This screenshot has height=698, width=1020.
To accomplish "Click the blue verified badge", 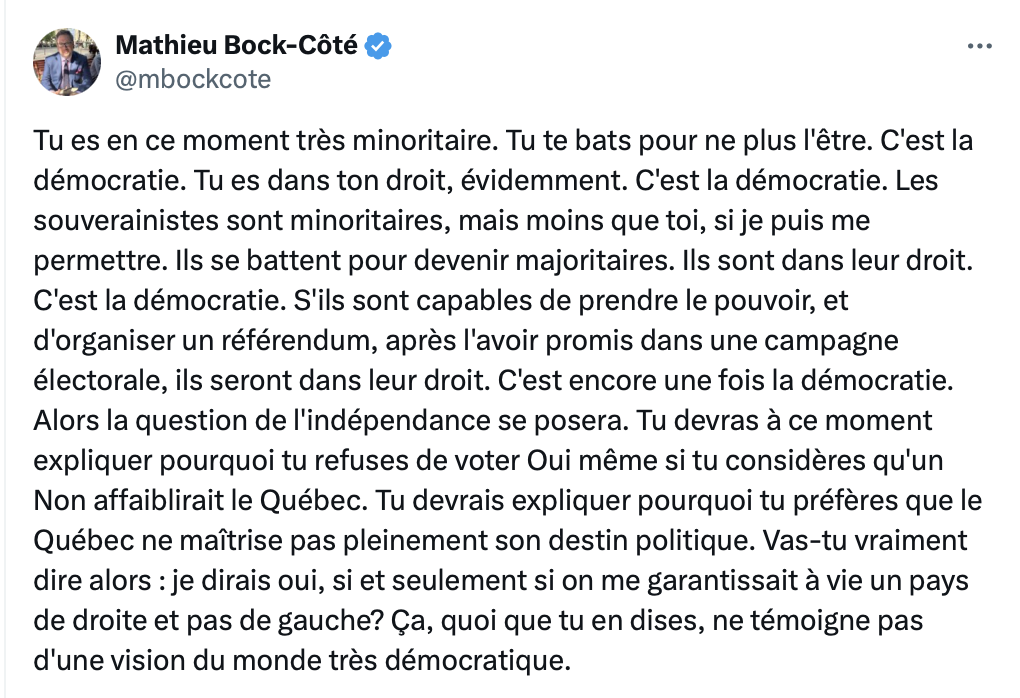I will coord(378,46).
